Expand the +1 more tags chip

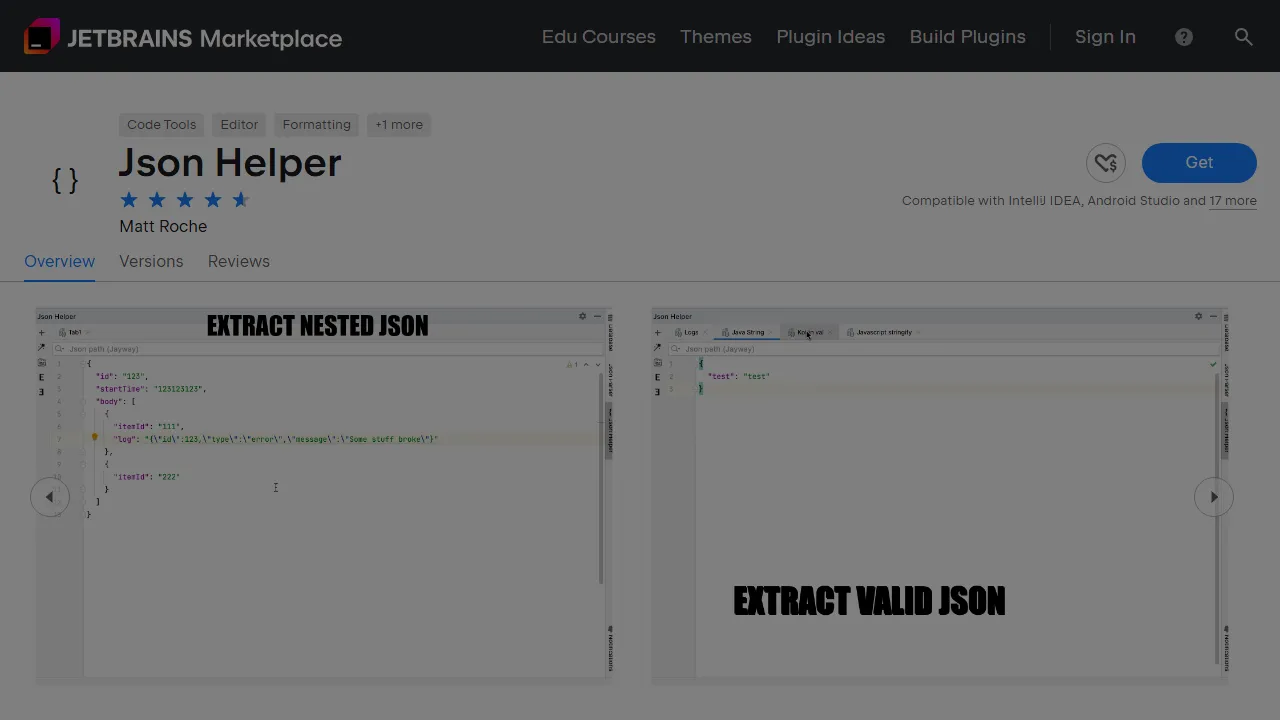click(x=399, y=124)
